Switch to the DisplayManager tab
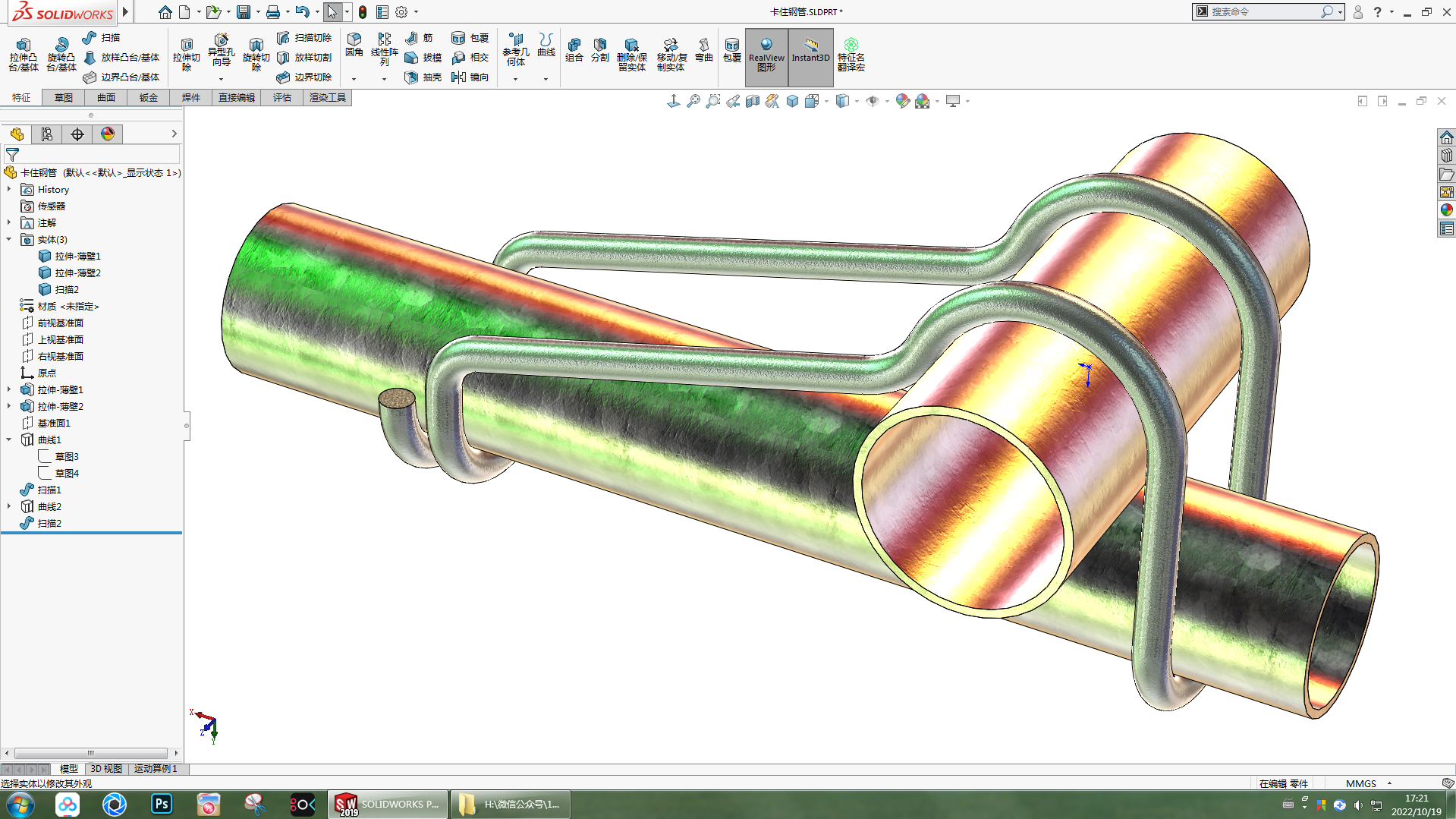The width and height of the screenshot is (1456, 819). [108, 134]
